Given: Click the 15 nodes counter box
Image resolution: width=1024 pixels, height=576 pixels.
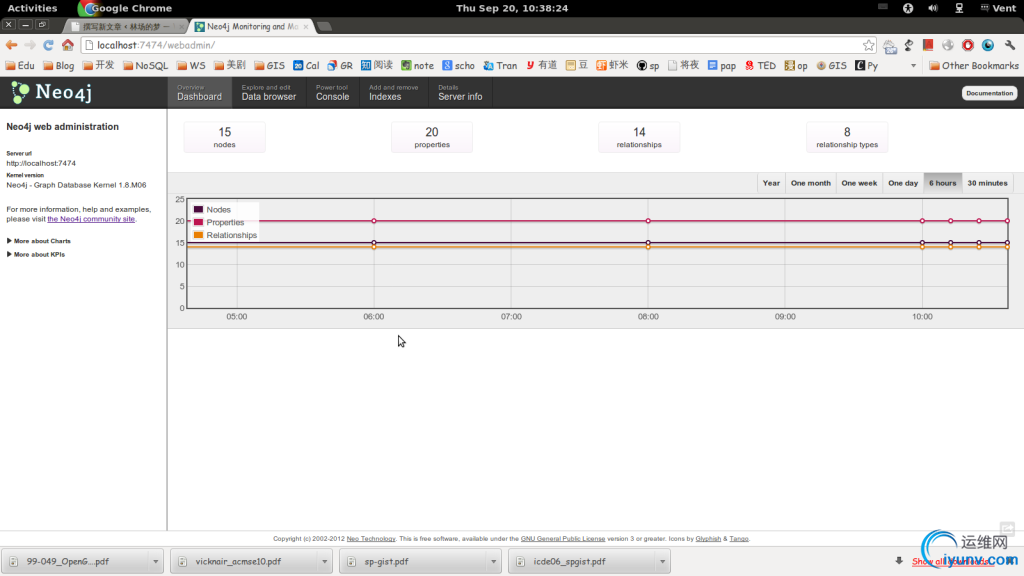Looking at the screenshot, I should coord(224,137).
